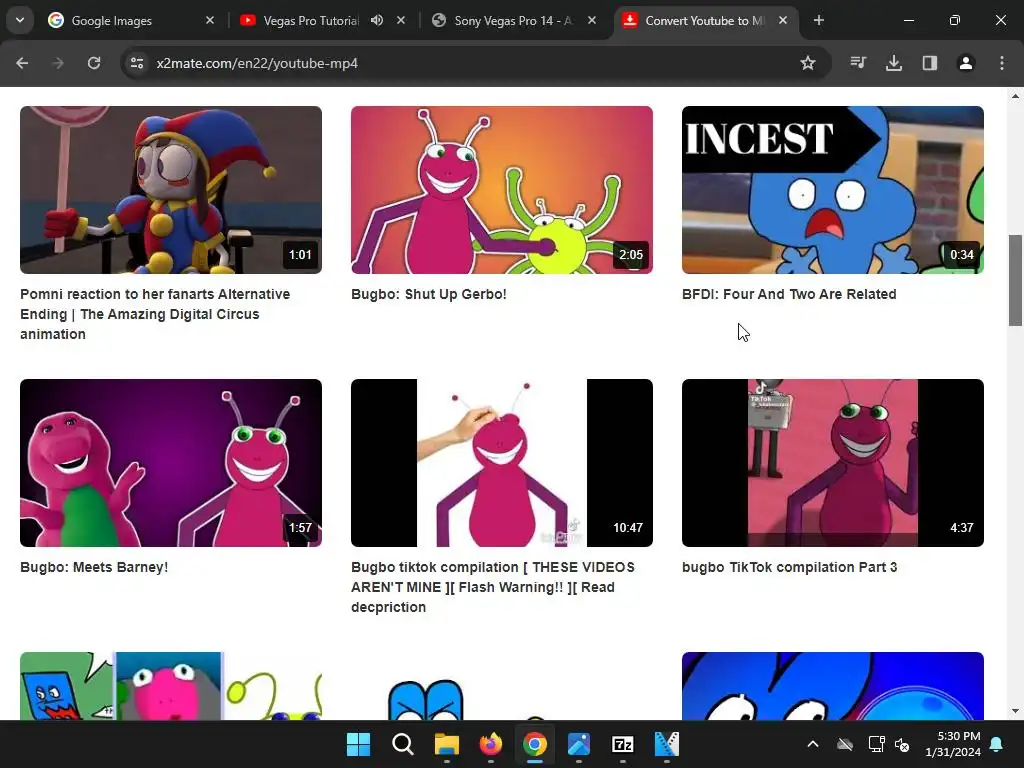The width and height of the screenshot is (1024, 768).
Task: Toggle the Chrome side panel icon
Action: point(930,63)
